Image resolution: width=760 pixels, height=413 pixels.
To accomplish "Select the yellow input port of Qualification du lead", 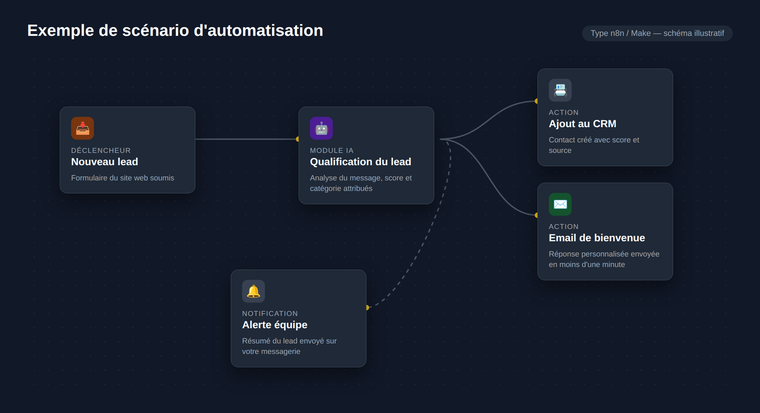I will tap(298, 139).
